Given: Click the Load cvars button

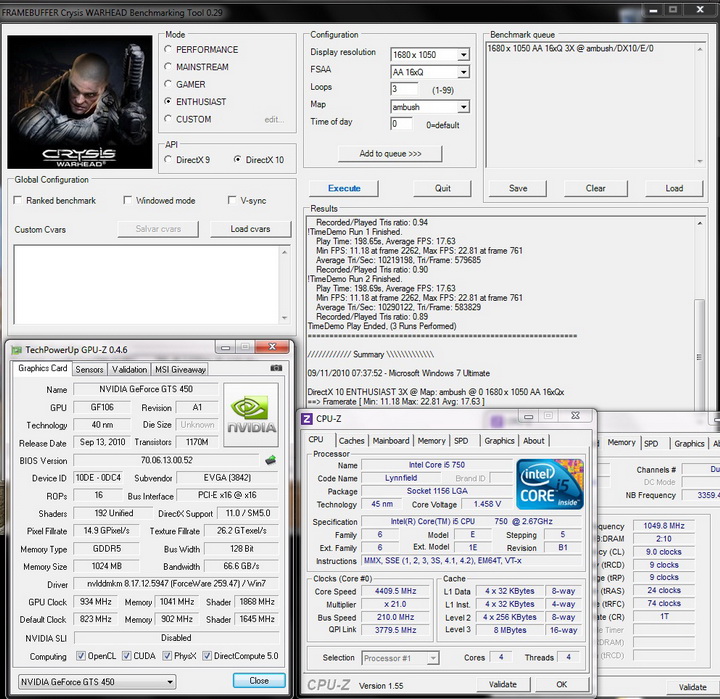Looking at the screenshot, I should (250, 229).
